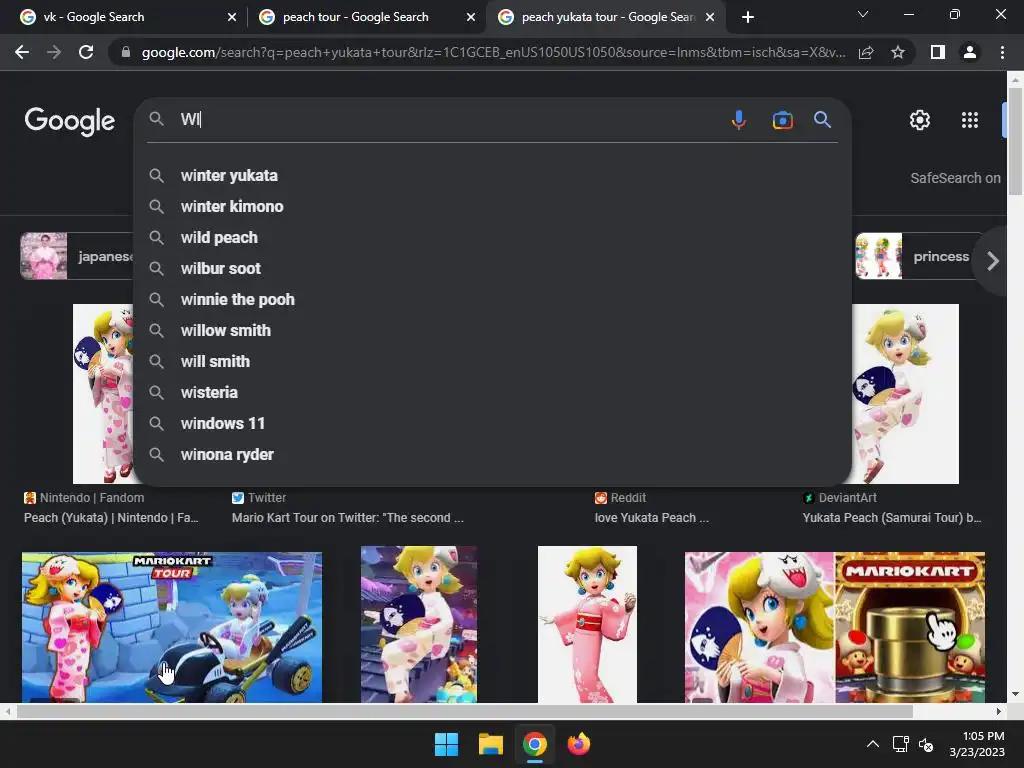Go back to the previous page
This screenshot has height=768, width=1024.
(22, 52)
